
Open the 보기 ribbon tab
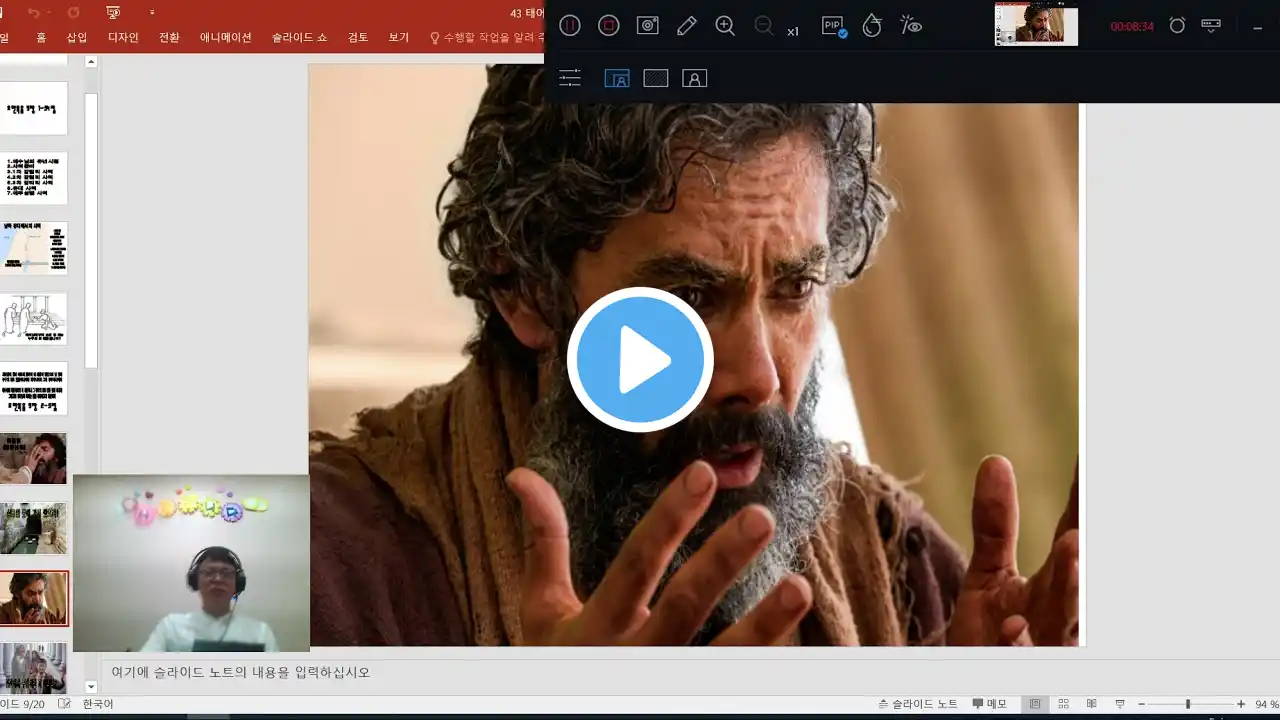pyautogui.click(x=399, y=38)
